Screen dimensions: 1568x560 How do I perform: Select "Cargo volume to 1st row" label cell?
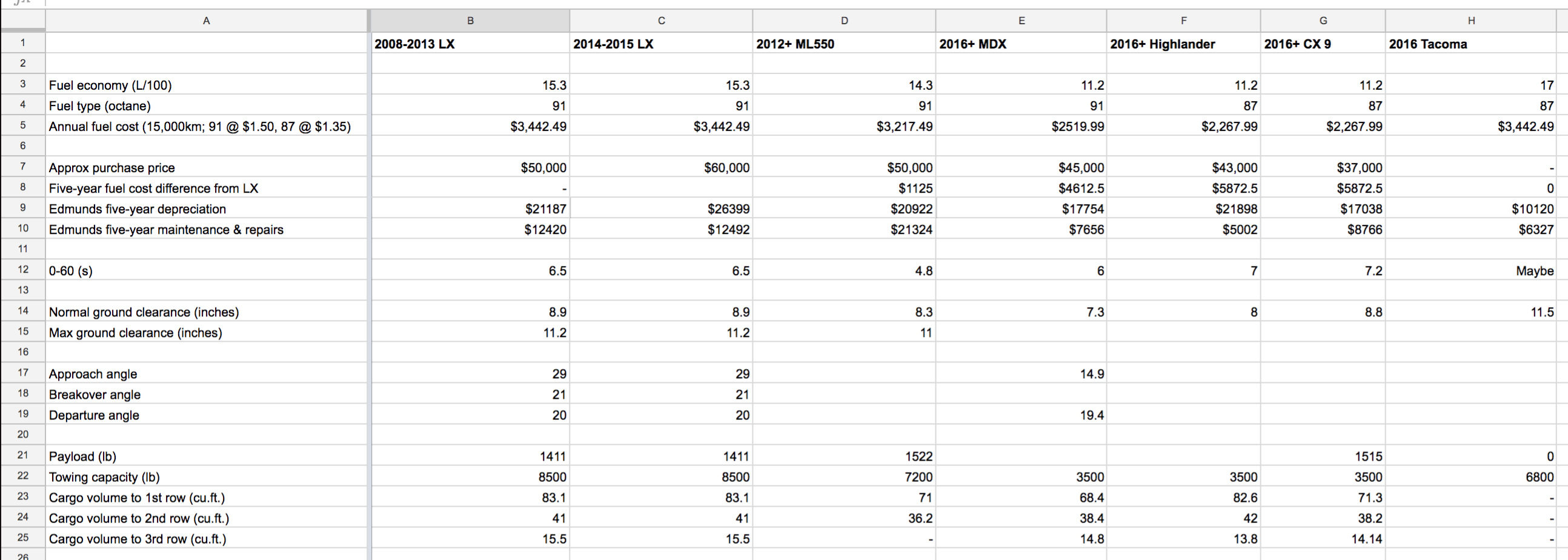tap(207, 498)
